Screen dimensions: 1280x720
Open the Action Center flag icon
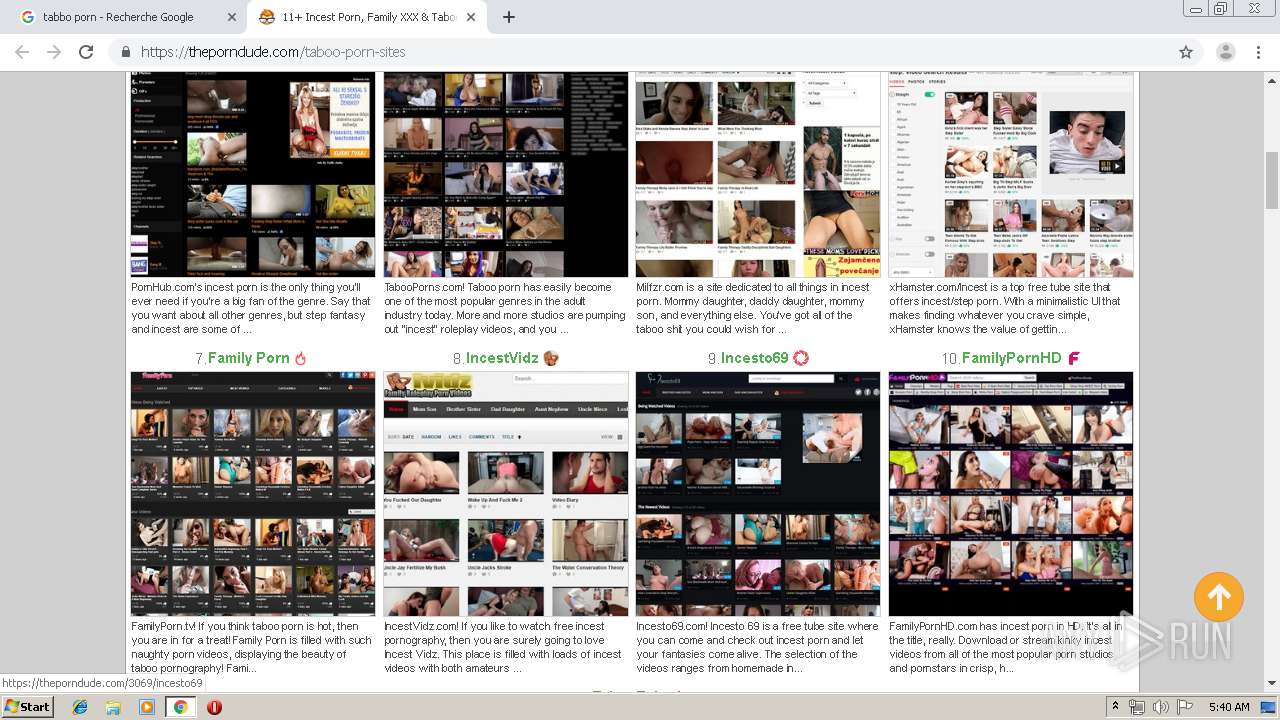pyautogui.click(x=1184, y=707)
